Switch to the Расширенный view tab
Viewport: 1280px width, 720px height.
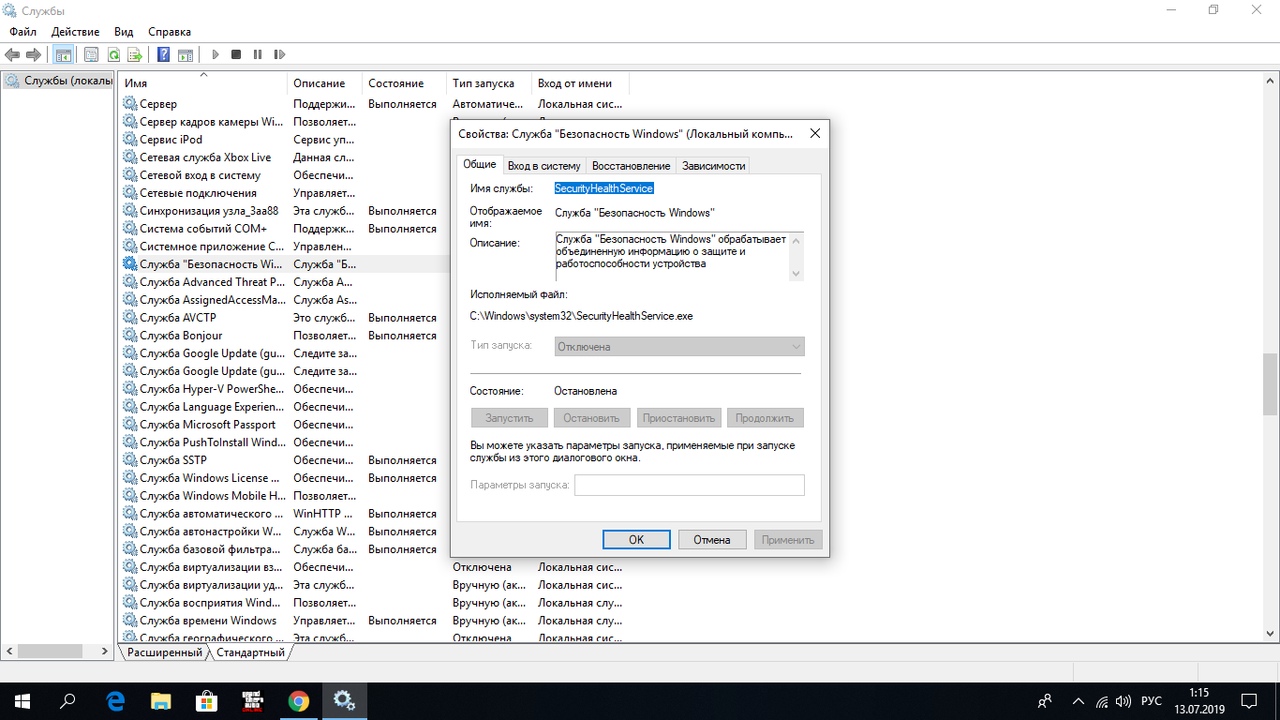coord(165,652)
